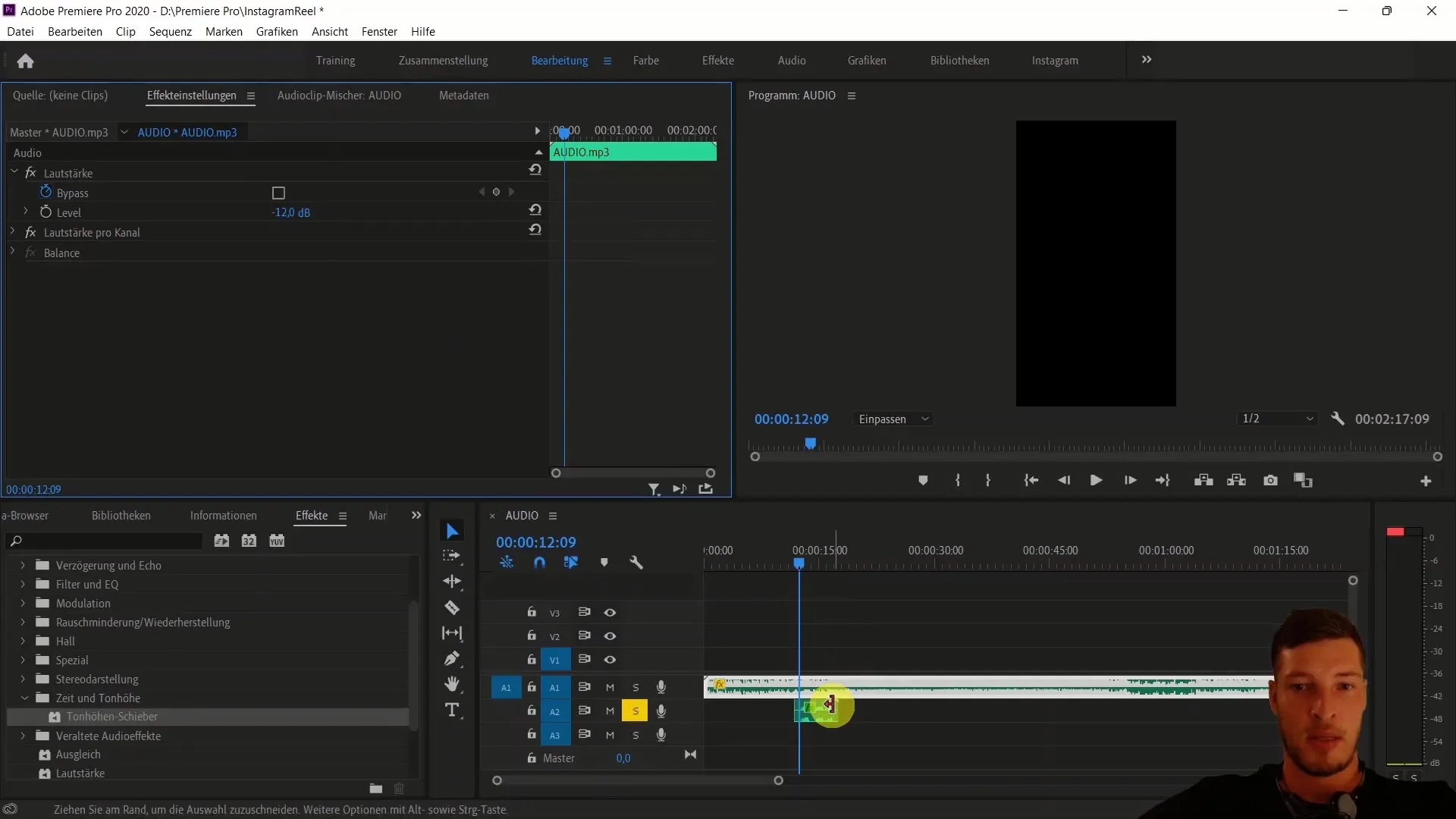Image resolution: width=1456 pixels, height=819 pixels.
Task: Toggle V1 track output eye
Action: tap(610, 660)
